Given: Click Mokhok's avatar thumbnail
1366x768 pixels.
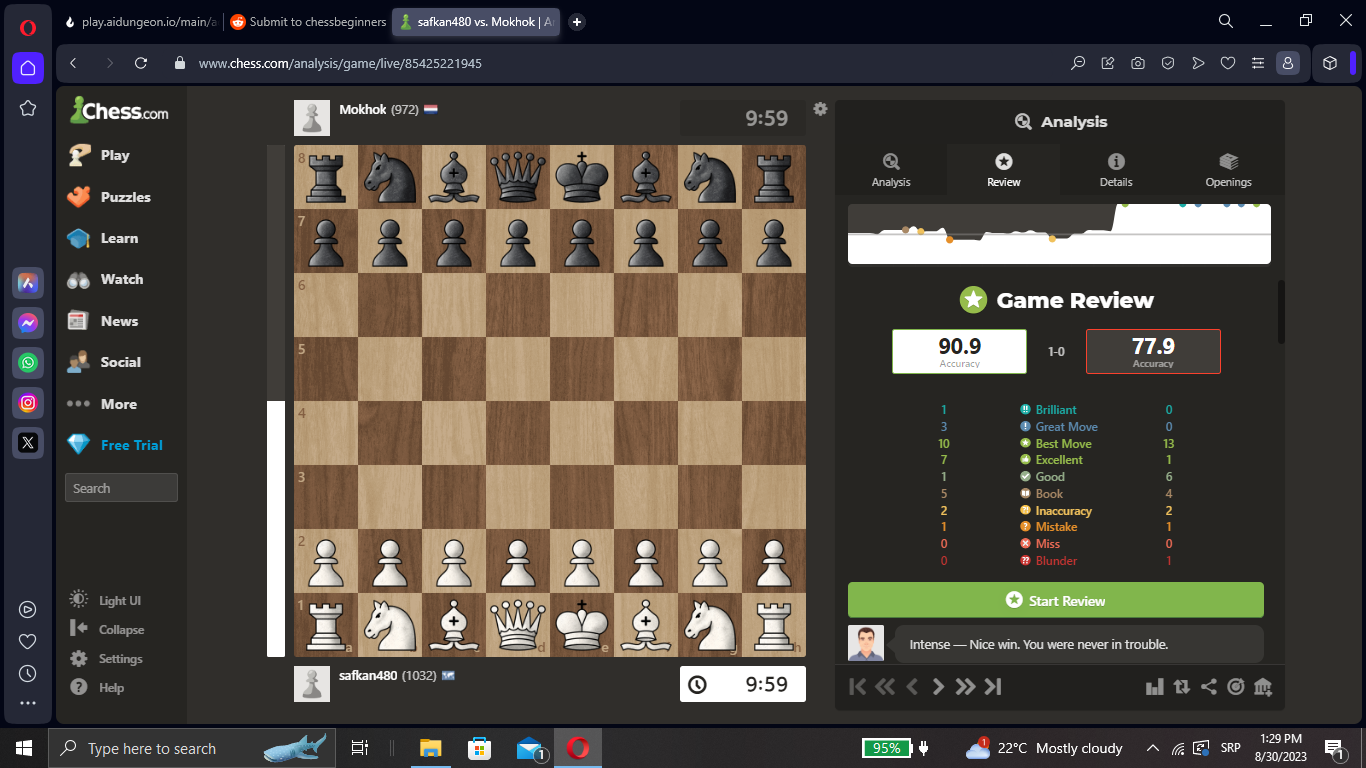Looking at the screenshot, I should pos(312,118).
